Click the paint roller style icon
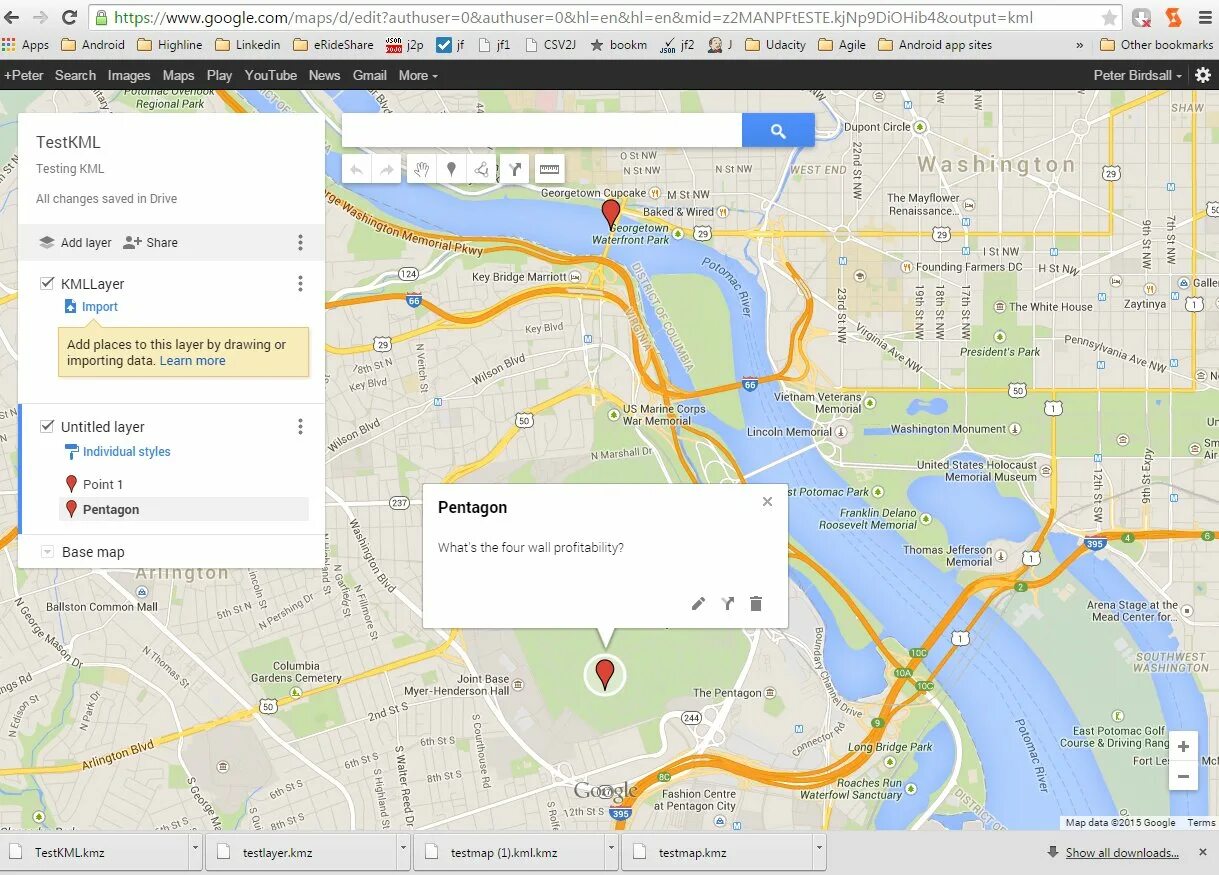The image size is (1219, 875). (x=71, y=452)
